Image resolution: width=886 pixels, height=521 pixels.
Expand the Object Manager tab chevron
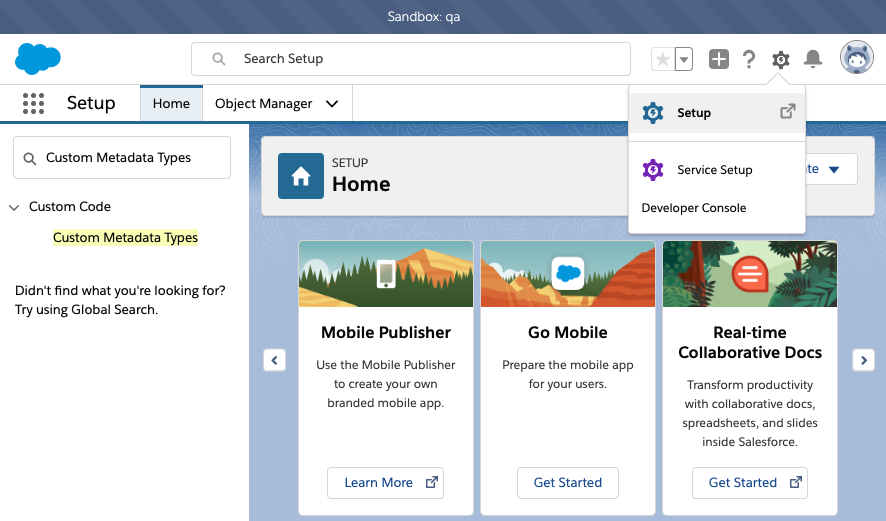(332, 104)
